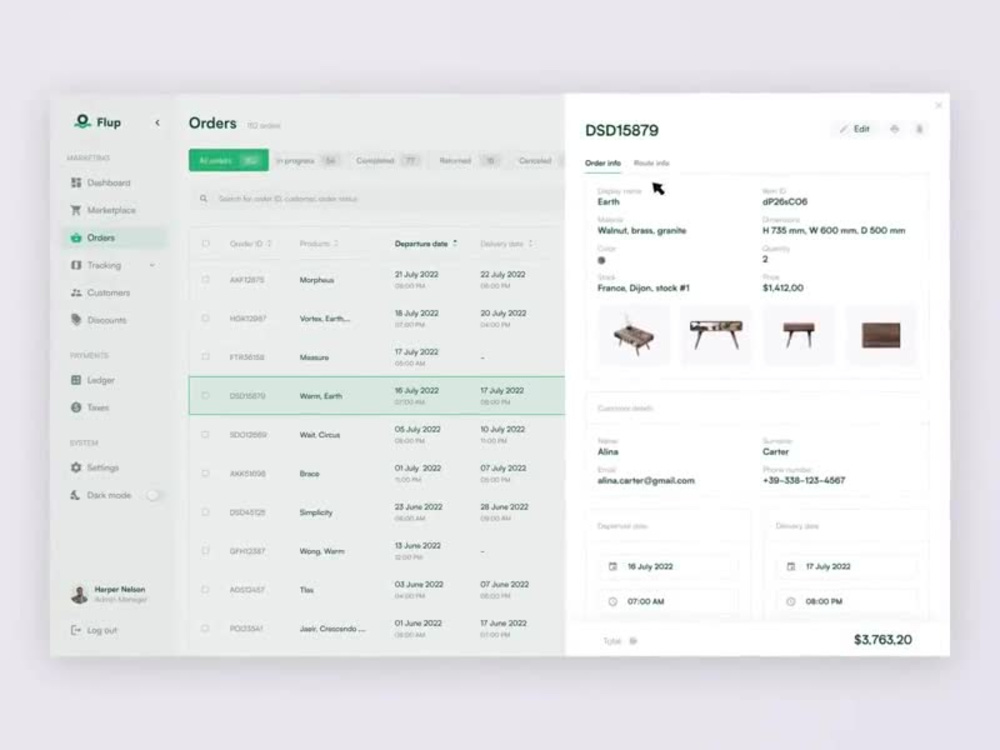Image resolution: width=1000 pixels, height=750 pixels.
Task: Click the Dark mode moon icon
Action: (x=75, y=495)
